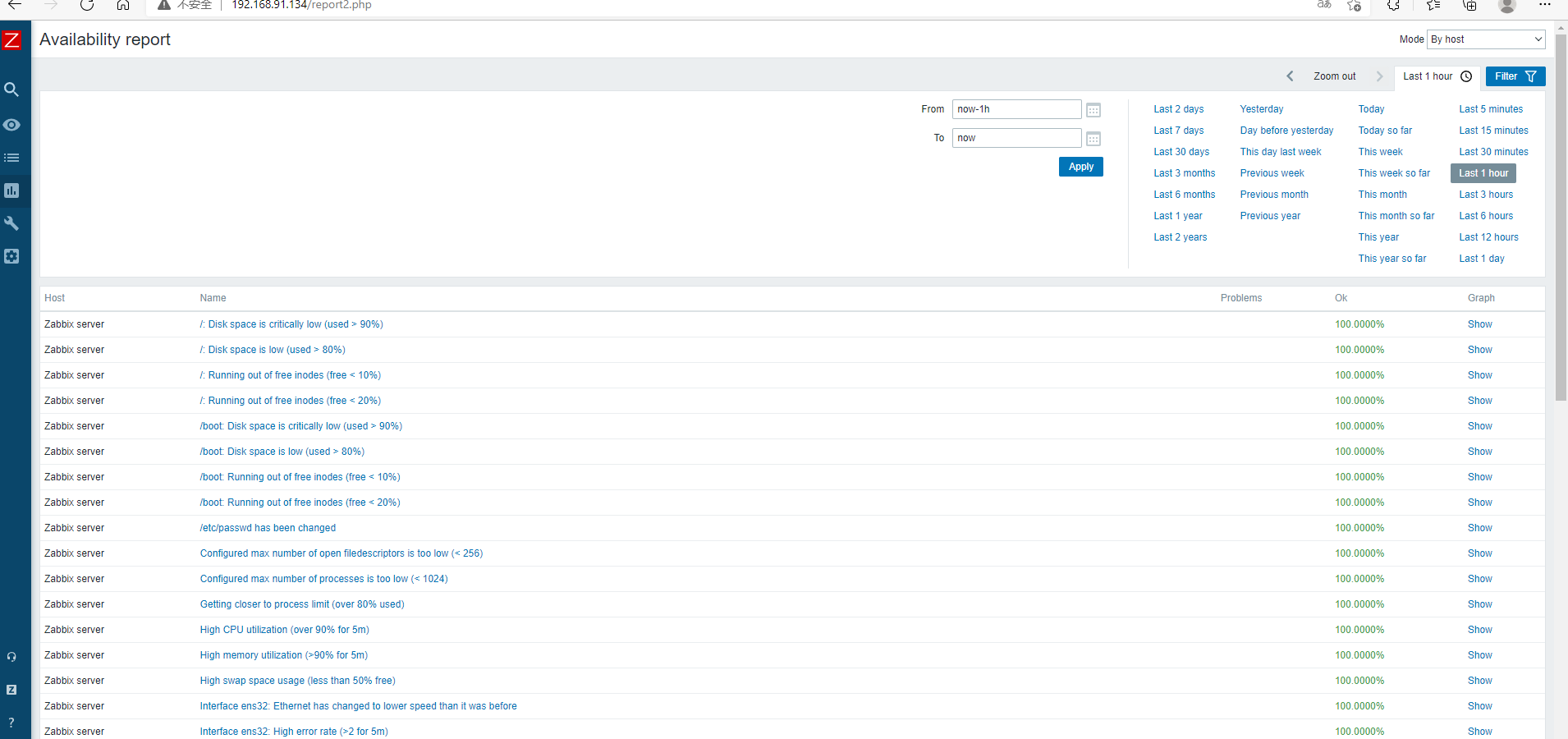Open Monitoring eye icon in sidebar
The image size is (1568, 739).
point(11,125)
